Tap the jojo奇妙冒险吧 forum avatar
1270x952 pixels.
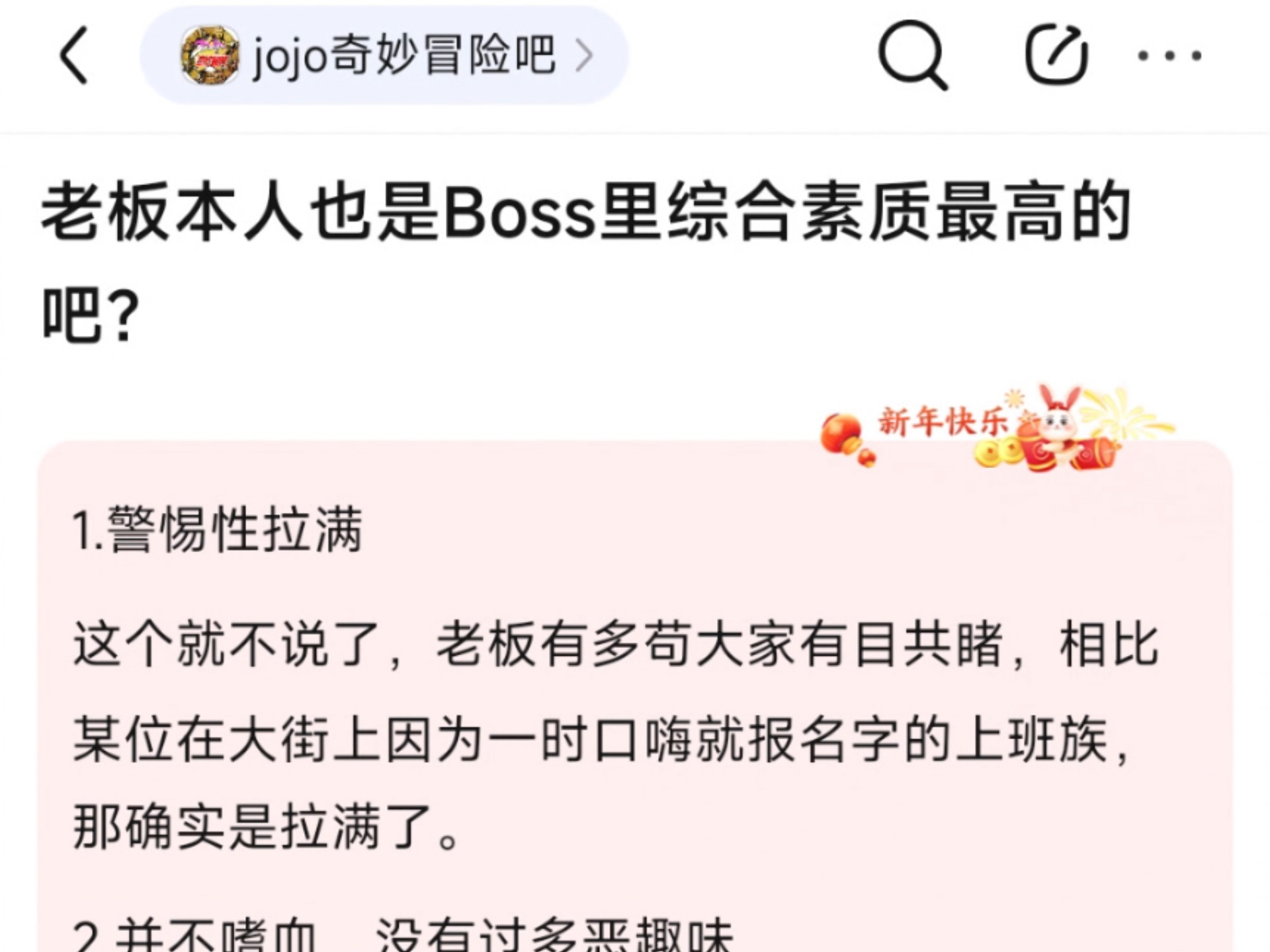point(210,56)
